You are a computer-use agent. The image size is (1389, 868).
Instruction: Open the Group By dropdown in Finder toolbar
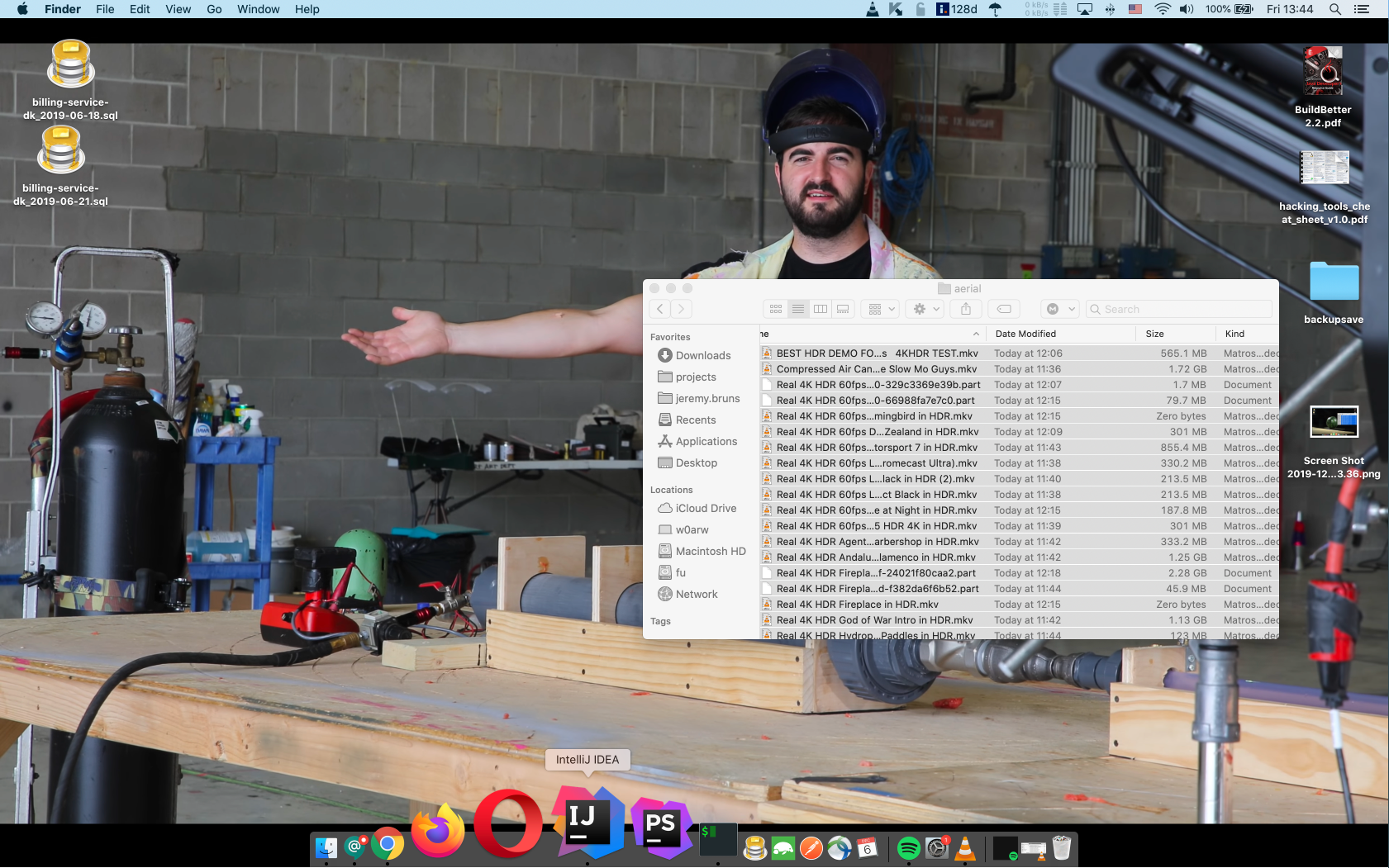point(882,309)
